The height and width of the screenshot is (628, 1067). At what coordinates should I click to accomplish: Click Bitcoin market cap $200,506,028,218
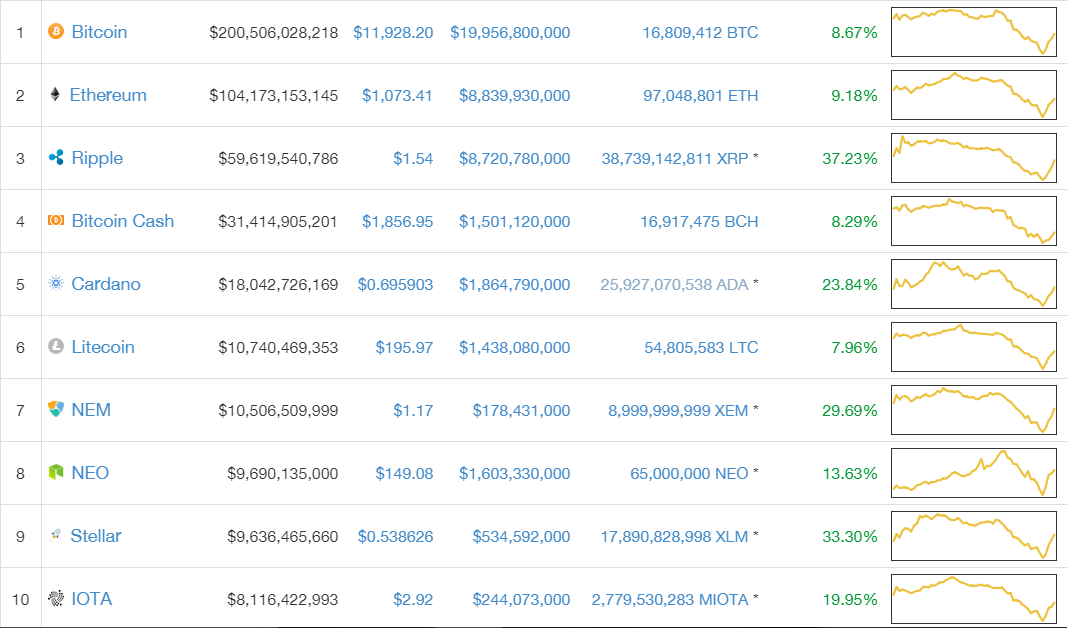(x=274, y=33)
